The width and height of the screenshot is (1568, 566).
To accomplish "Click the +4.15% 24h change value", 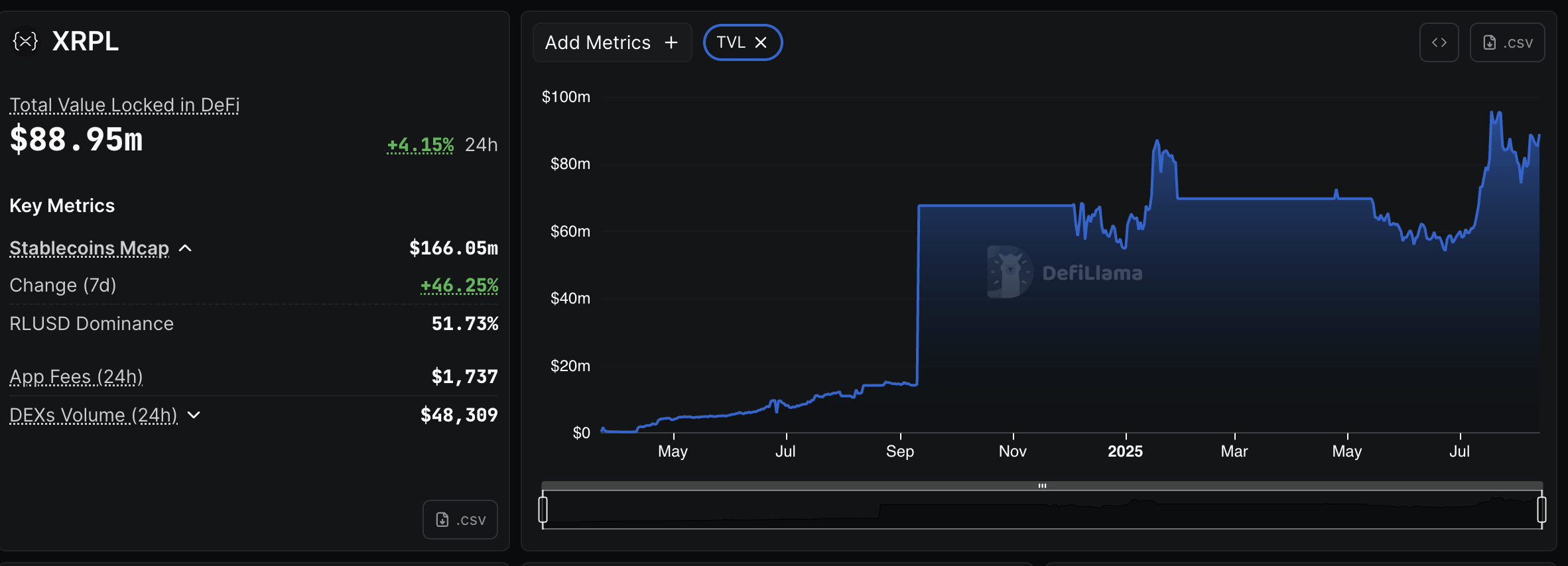I will pos(420,144).
